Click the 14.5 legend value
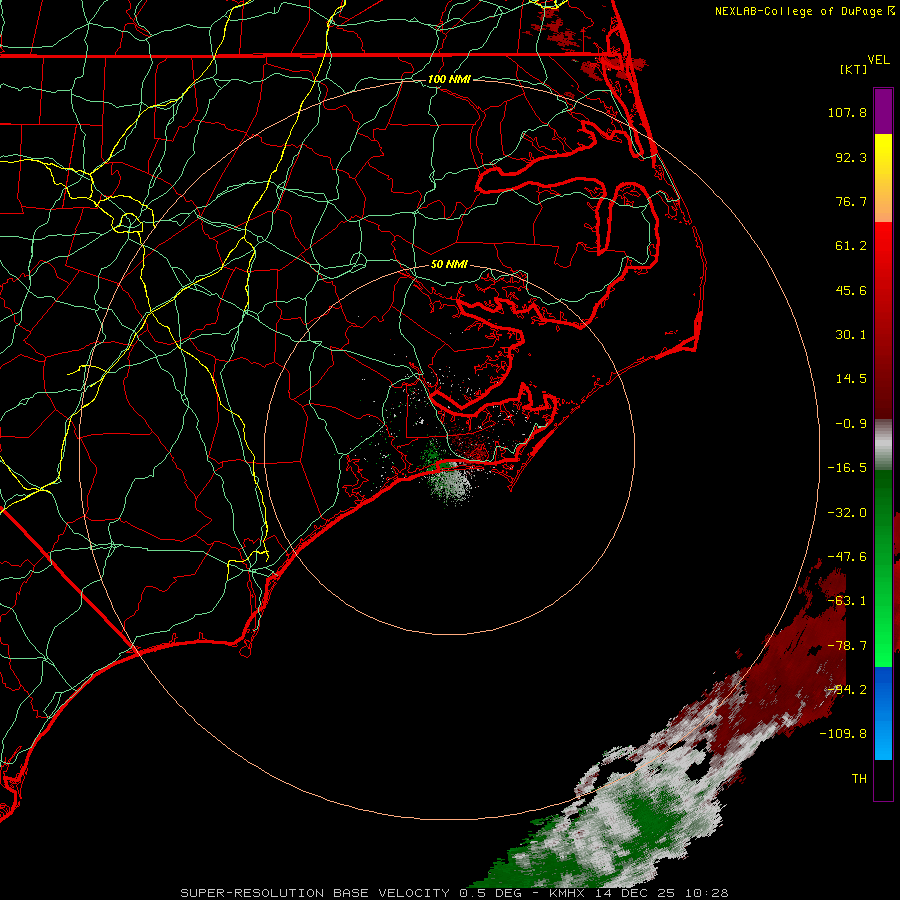 tap(851, 379)
